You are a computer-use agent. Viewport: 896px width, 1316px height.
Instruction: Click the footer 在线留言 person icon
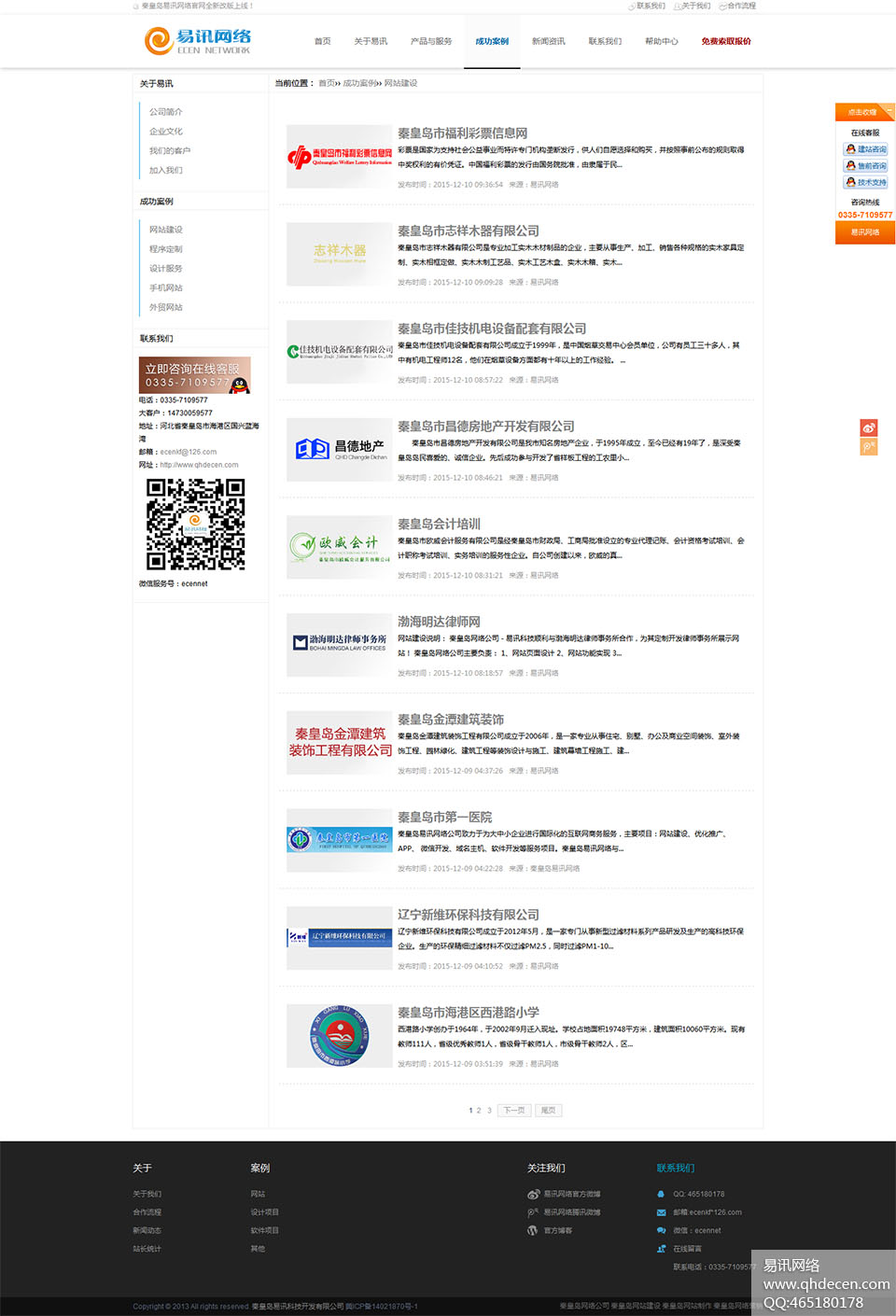662,1249
